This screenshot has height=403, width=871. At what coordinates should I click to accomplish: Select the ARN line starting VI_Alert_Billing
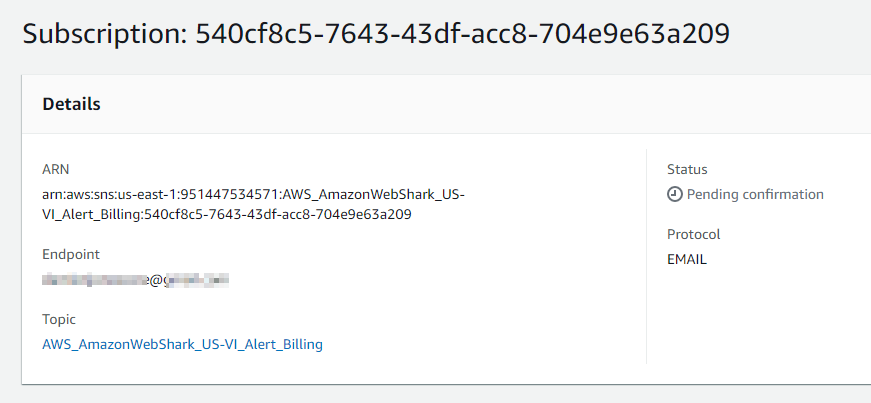(x=227, y=215)
